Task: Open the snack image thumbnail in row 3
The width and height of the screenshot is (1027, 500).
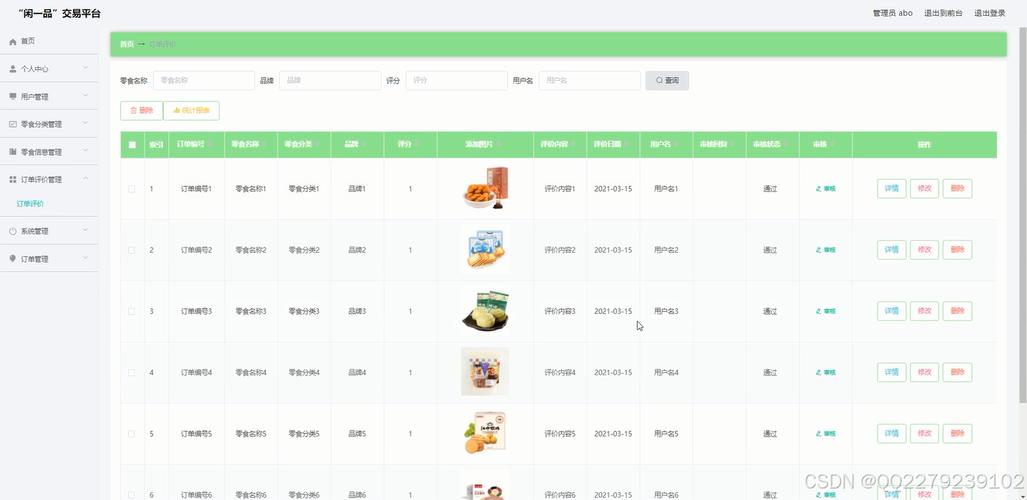Action: click(485, 311)
